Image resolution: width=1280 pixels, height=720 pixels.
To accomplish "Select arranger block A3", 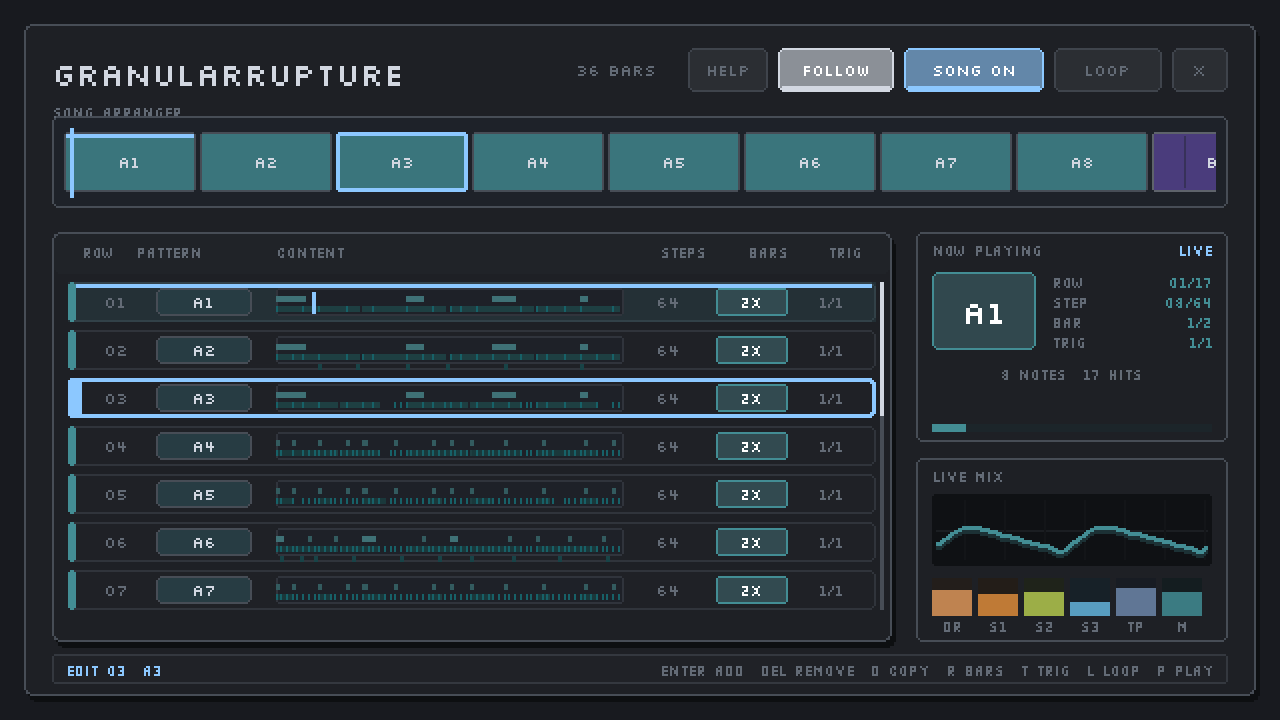I will point(402,162).
